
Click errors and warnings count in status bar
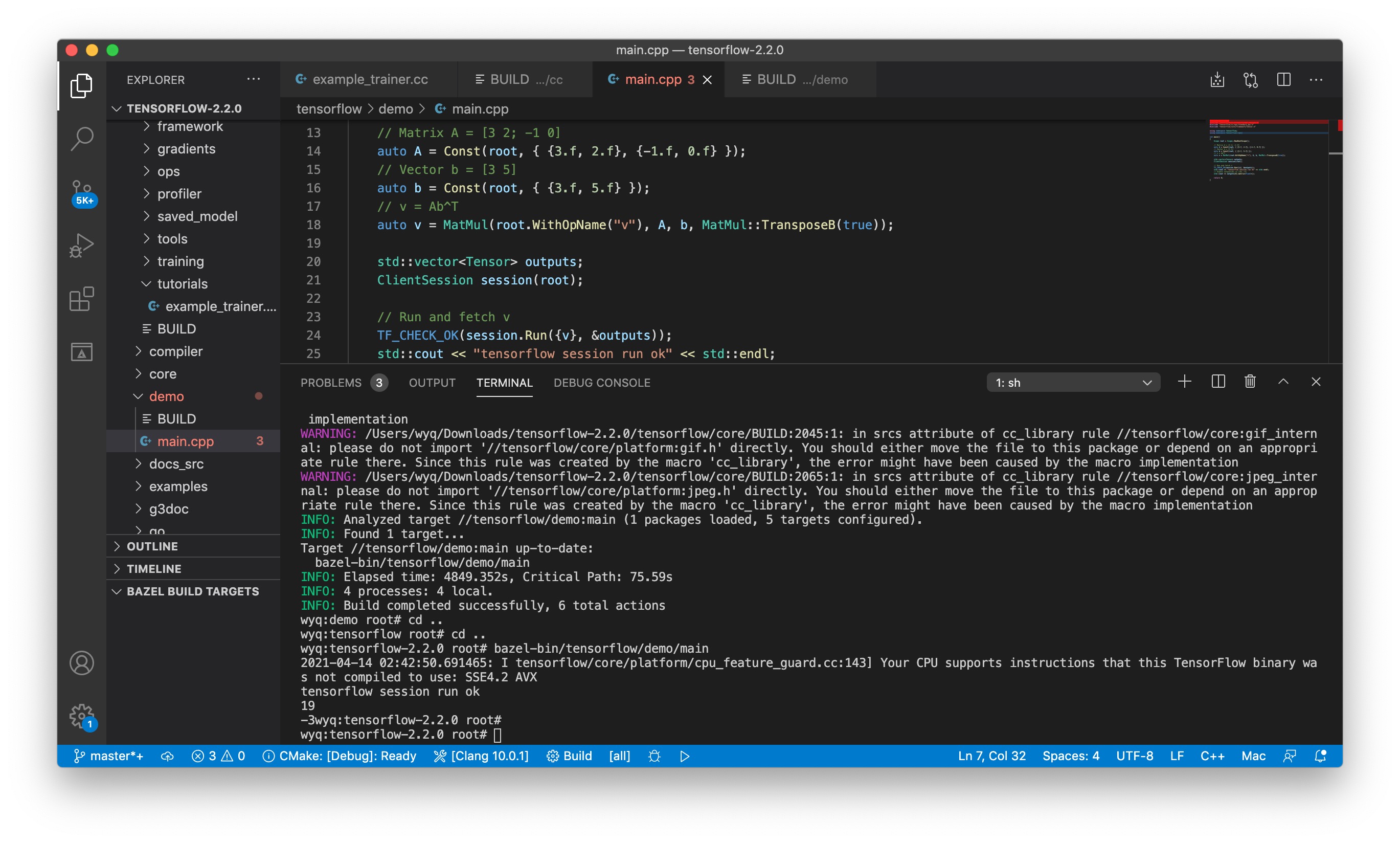218,756
